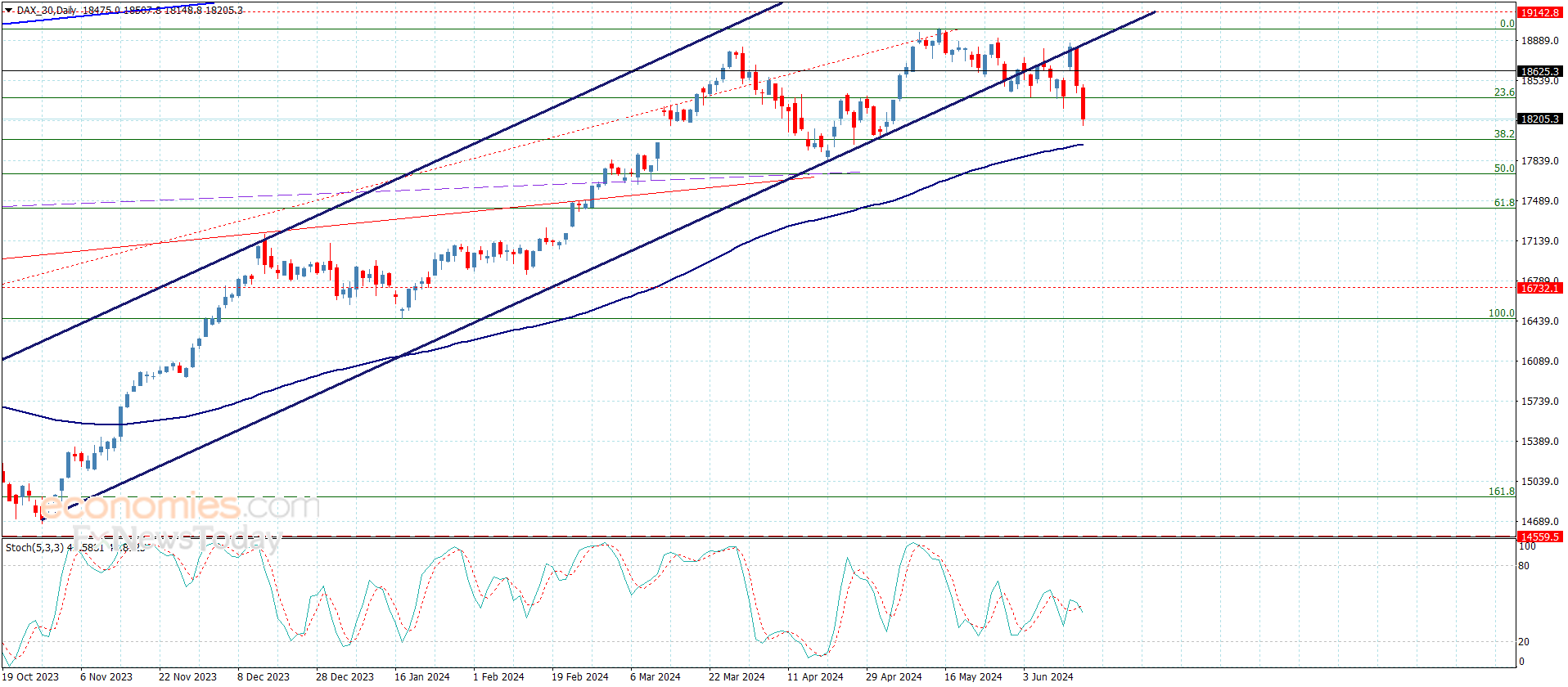Click the Fibonacci 38.2 level label
Viewport: 1568px width, 687px height.
1504,134
